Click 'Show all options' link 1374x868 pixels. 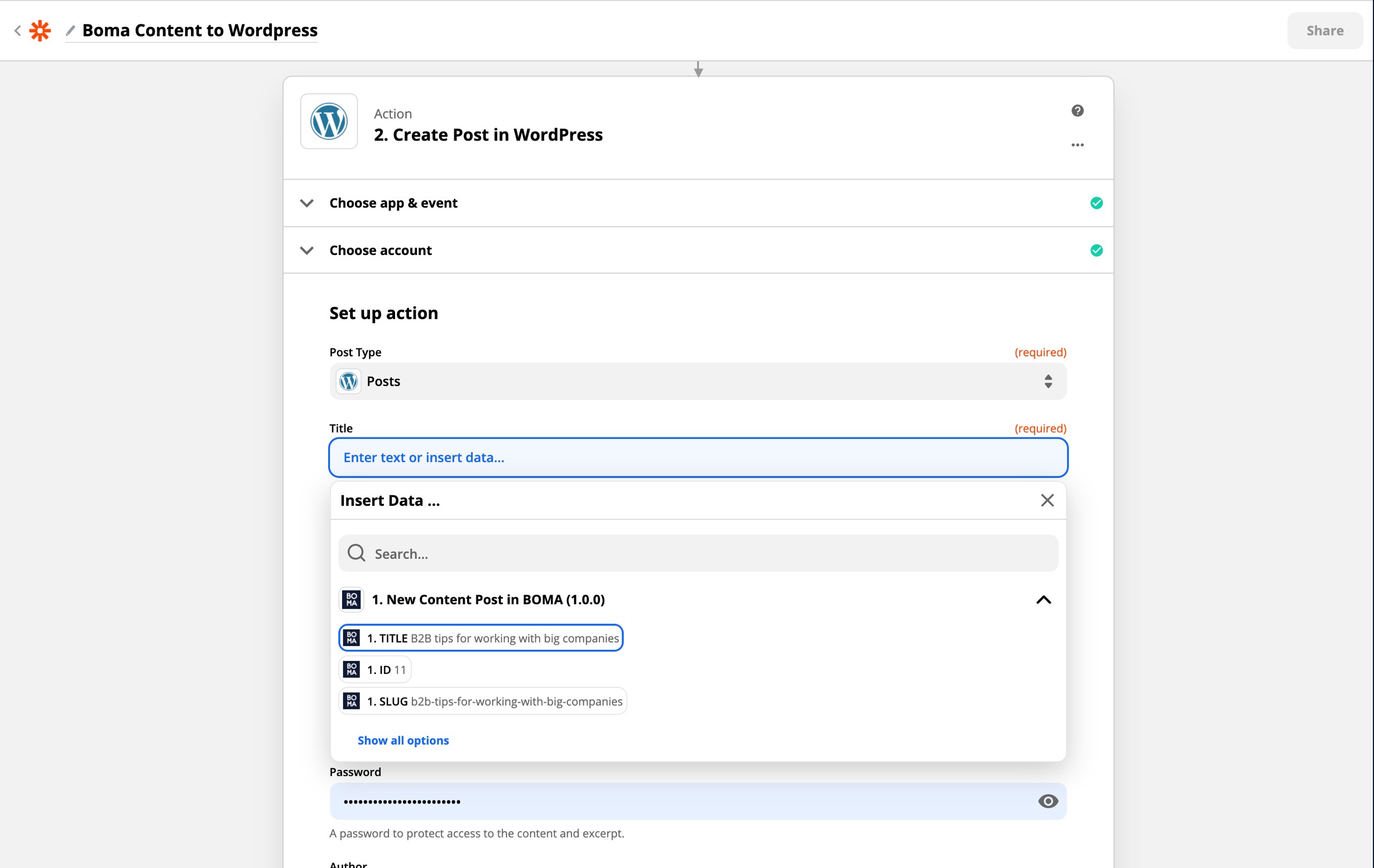(x=403, y=740)
